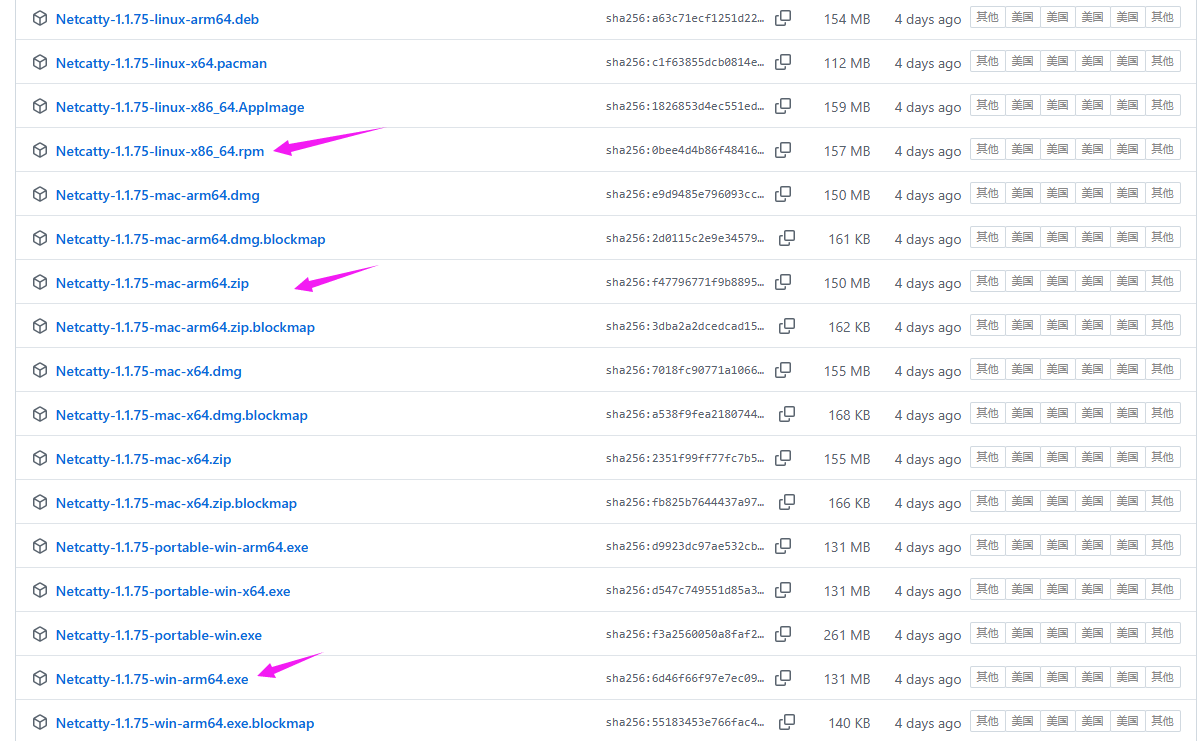Copy sha256 of linux-x64.pacman file
Viewport: 1198px width, 741px height.
click(783, 62)
